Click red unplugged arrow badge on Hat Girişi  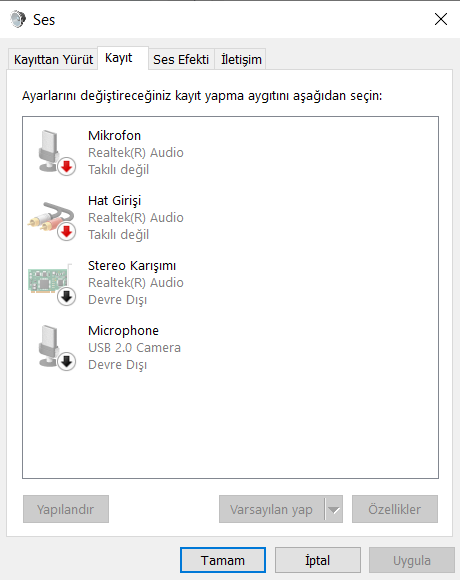[67, 232]
